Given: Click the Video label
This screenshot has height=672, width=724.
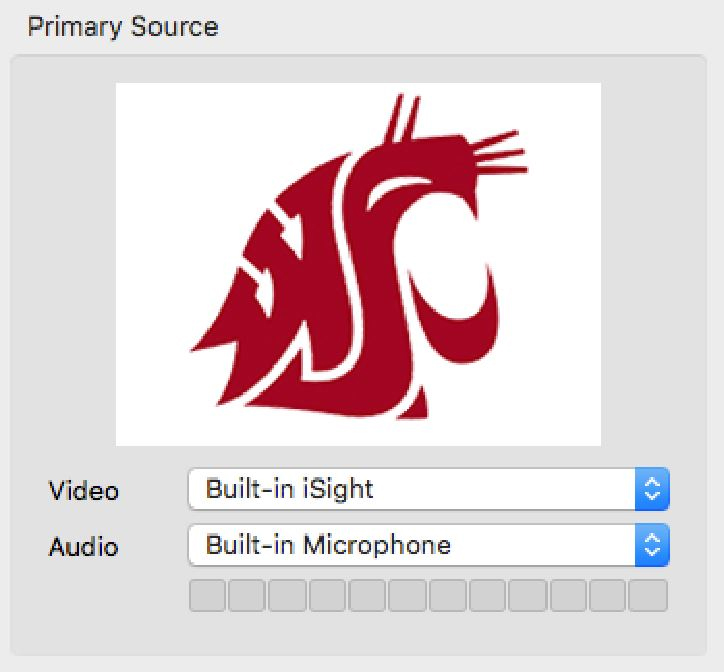Looking at the screenshot, I should (x=84, y=490).
